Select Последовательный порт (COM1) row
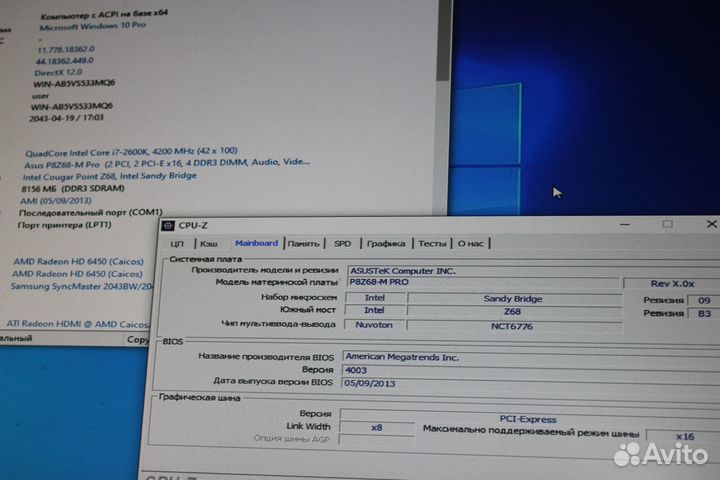This screenshot has height=480, width=720. [x=90, y=213]
